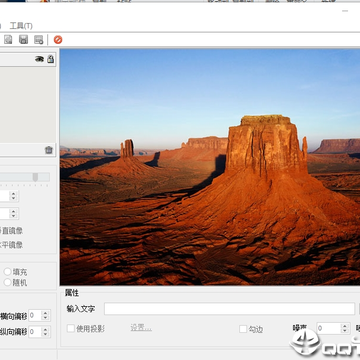Click the page icon left of floppy disk
The height and width of the screenshot is (360, 360).
coord(8,40)
